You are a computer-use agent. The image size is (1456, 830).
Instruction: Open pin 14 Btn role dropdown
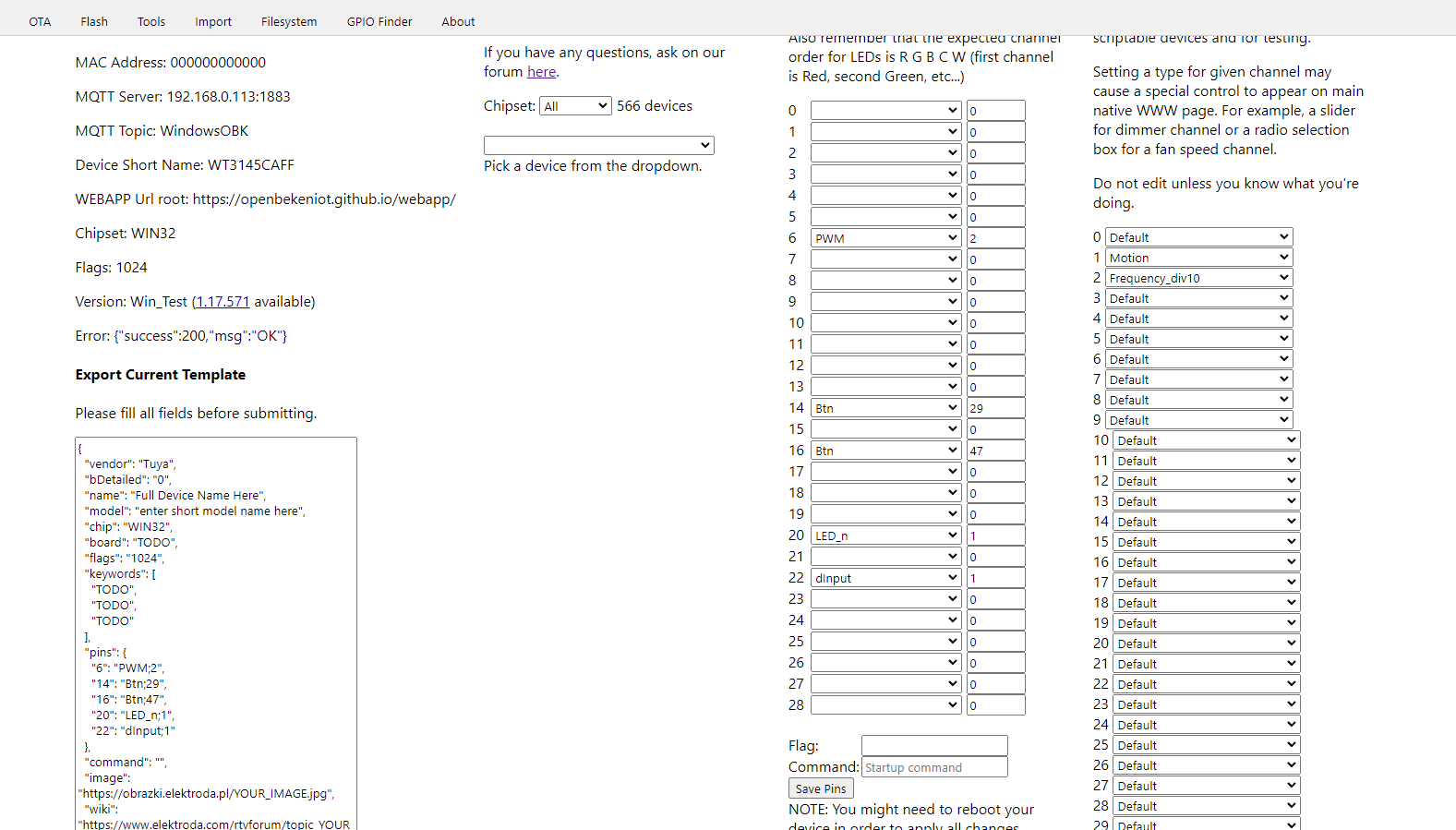point(886,408)
